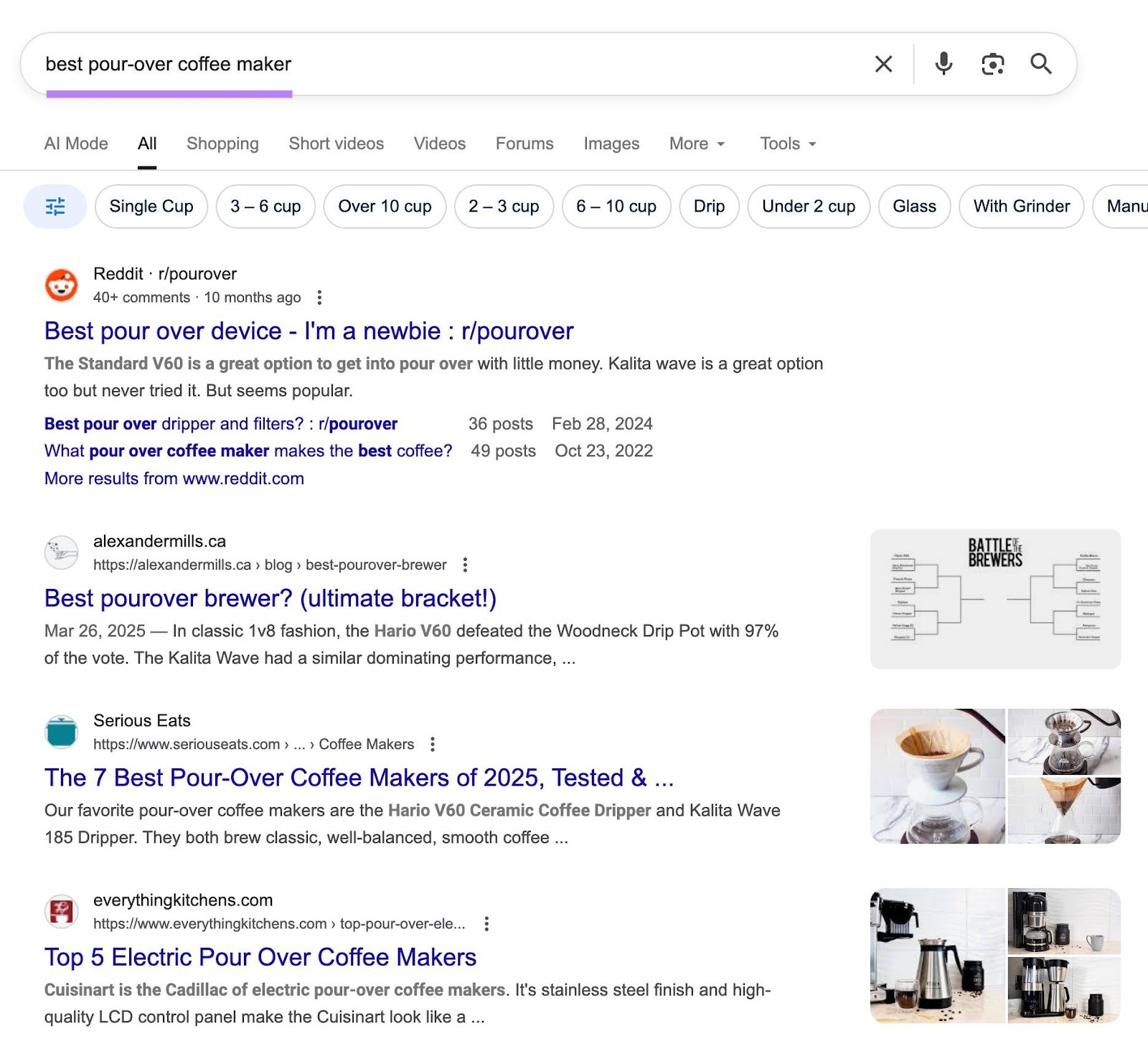Select the AI Mode option
Viewport: 1148px width, 1051px height.
tap(75, 143)
